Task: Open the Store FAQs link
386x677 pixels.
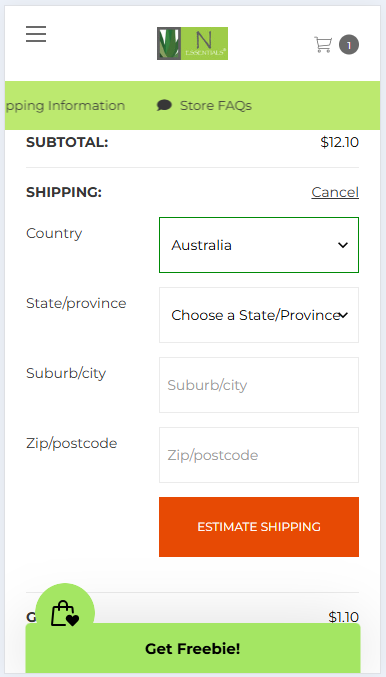Action: (x=215, y=105)
